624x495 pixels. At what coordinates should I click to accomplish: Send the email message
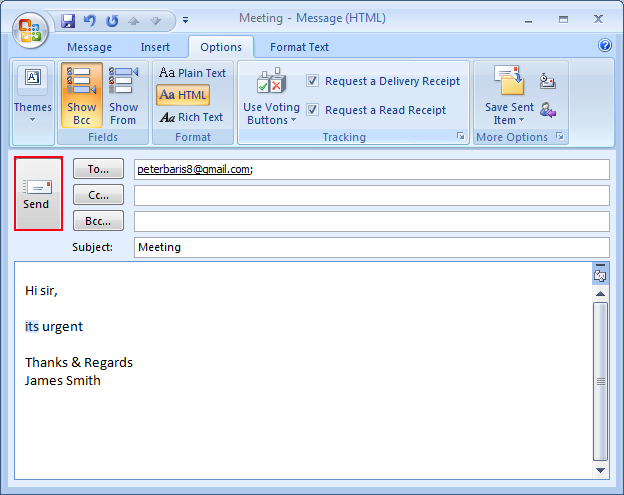point(38,193)
